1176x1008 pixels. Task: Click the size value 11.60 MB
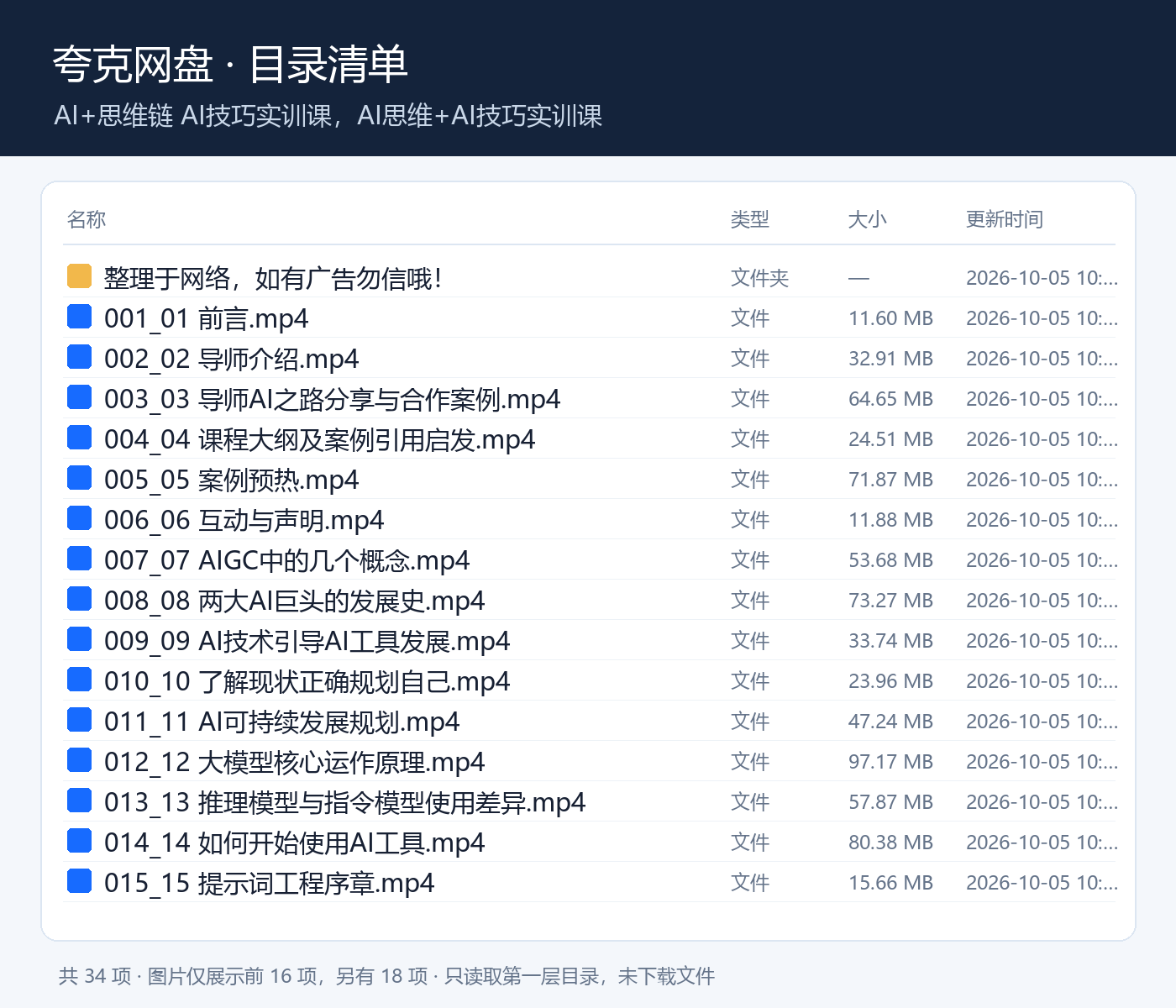coord(891,318)
